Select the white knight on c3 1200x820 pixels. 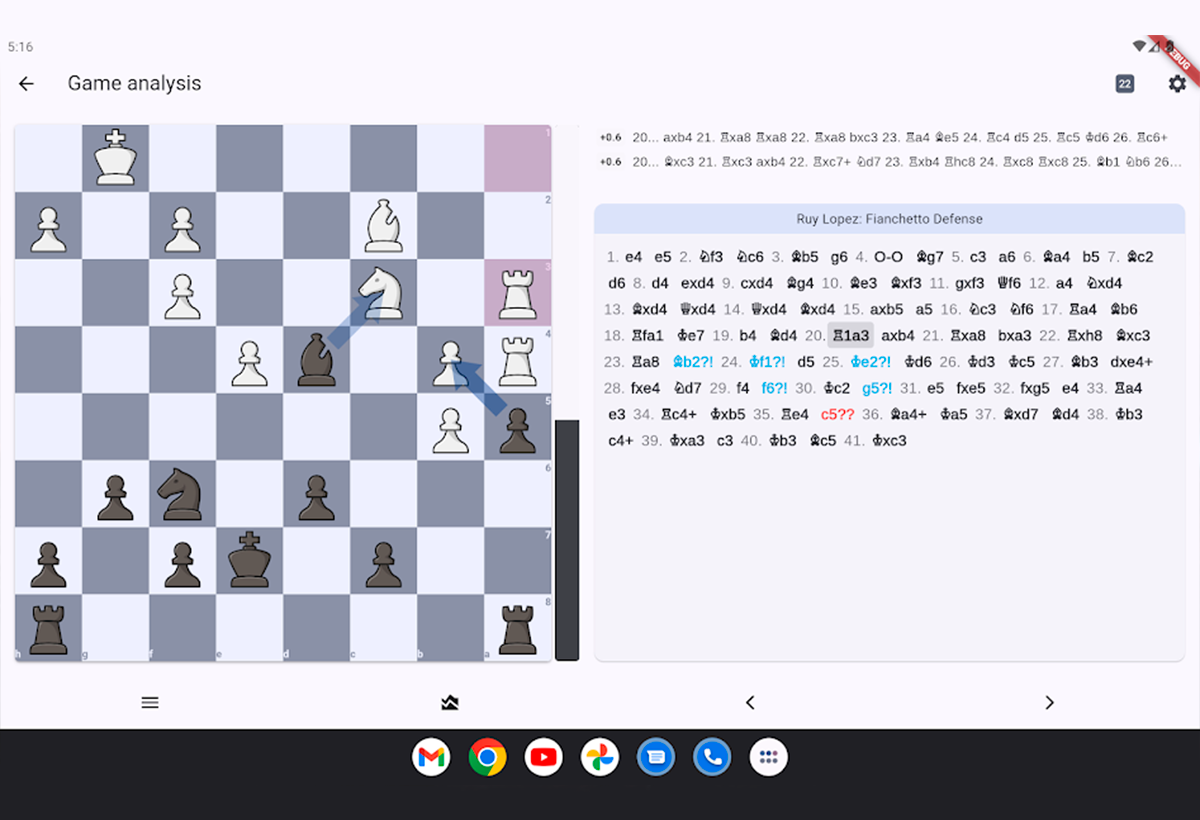[383, 292]
